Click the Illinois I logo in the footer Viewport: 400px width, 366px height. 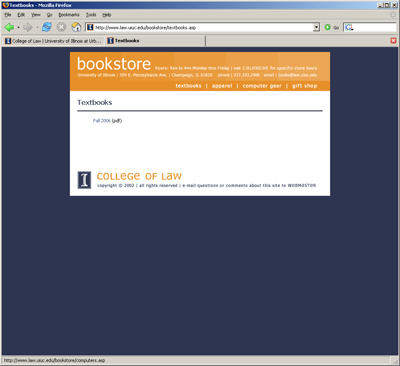coord(84,180)
